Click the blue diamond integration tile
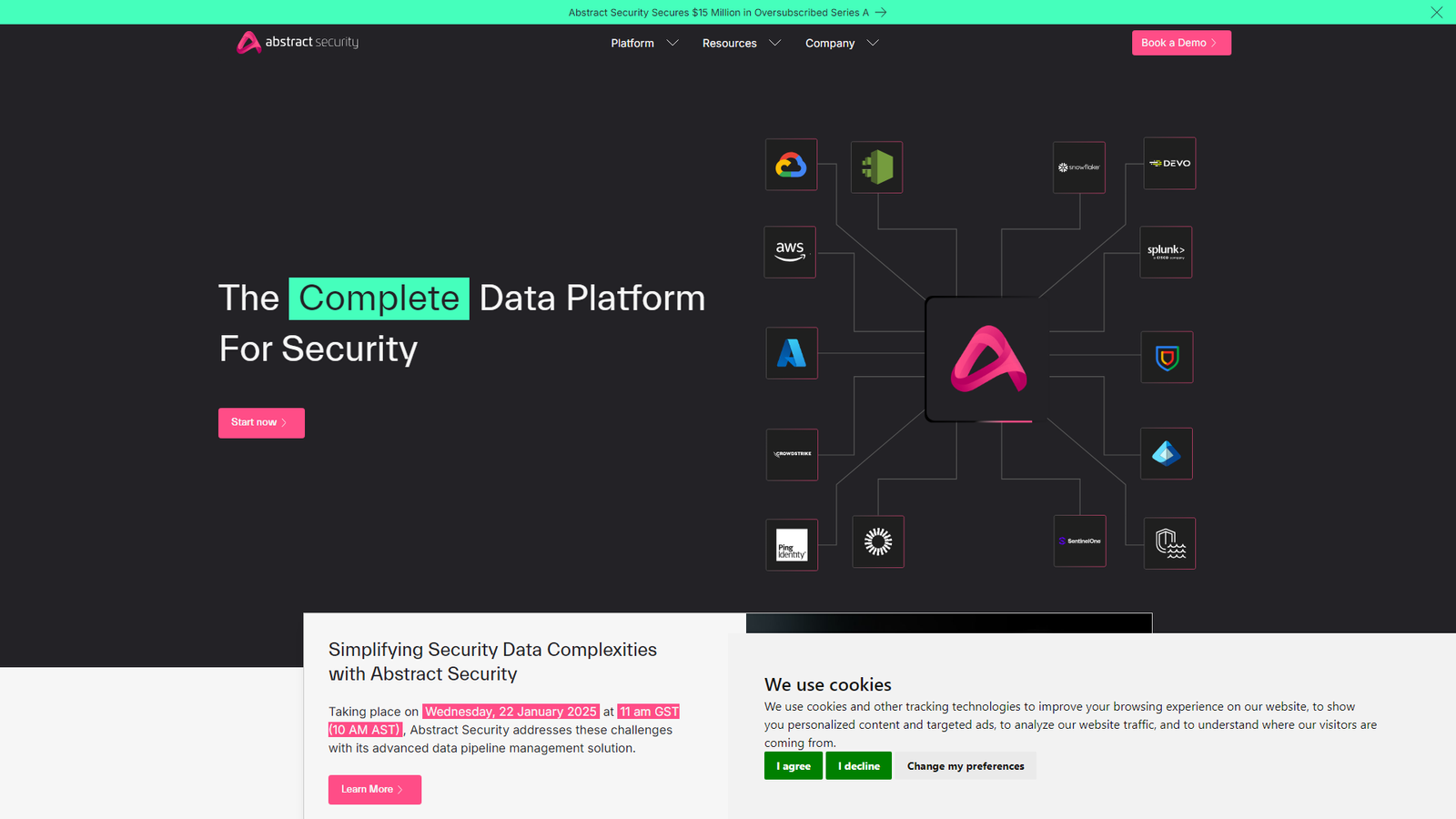The image size is (1456, 819). pos(1167,453)
